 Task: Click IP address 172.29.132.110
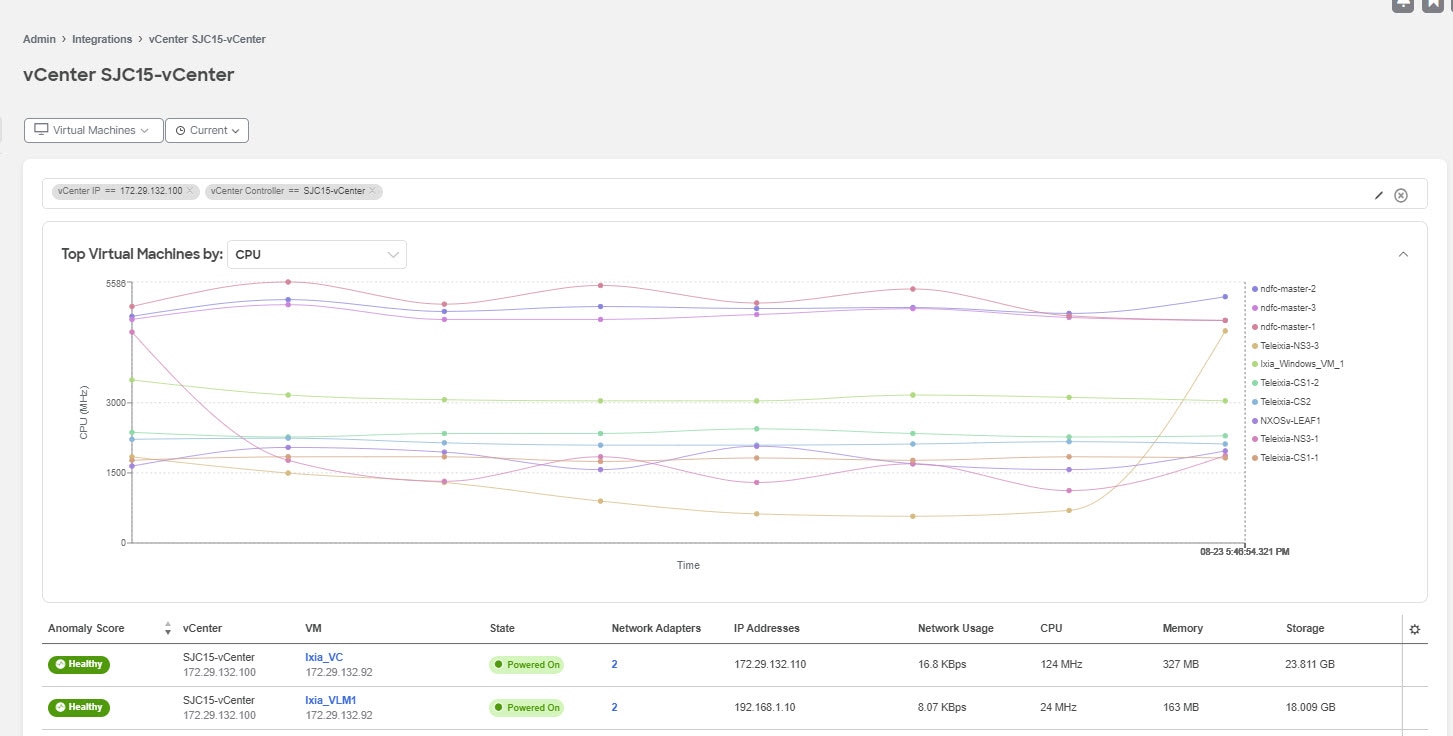770,665
